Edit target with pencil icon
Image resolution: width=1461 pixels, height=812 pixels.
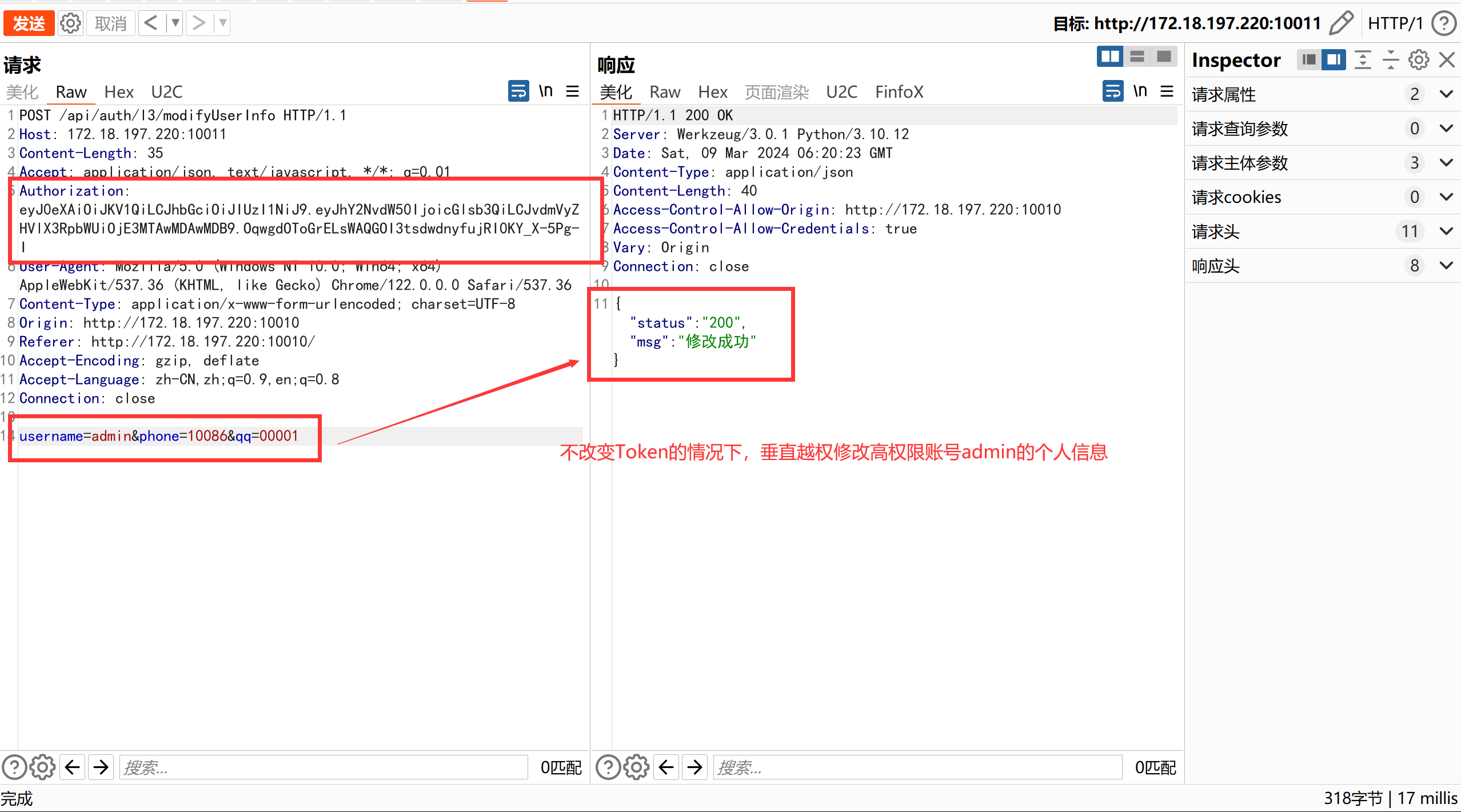[1340, 23]
